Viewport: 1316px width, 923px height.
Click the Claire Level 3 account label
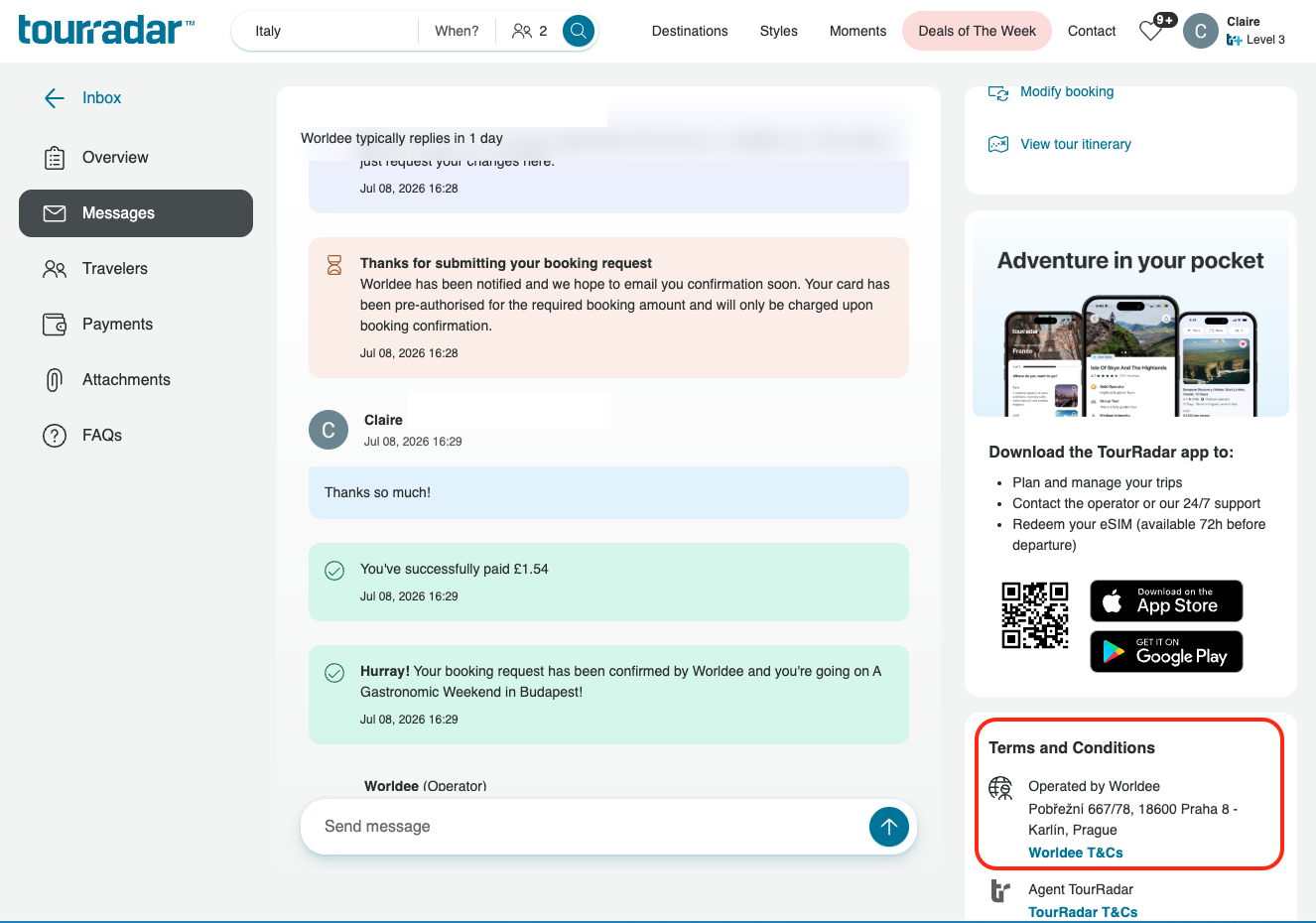1255,31
